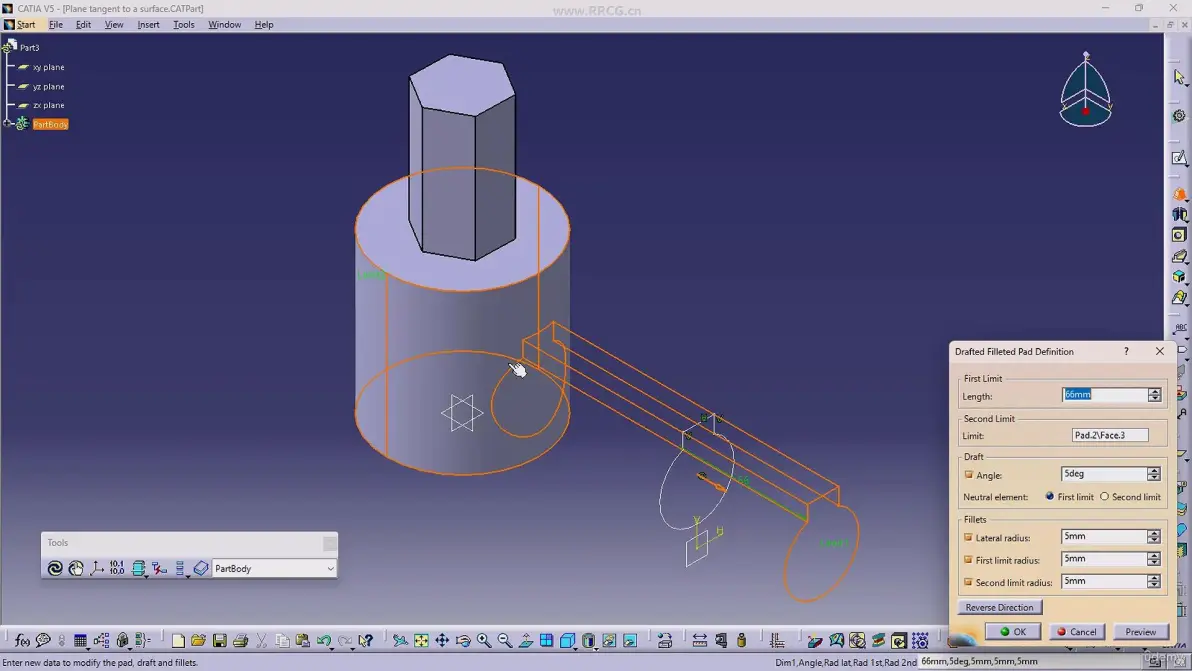Click the Save file icon
This screenshot has height=671, width=1192.
pos(220,641)
